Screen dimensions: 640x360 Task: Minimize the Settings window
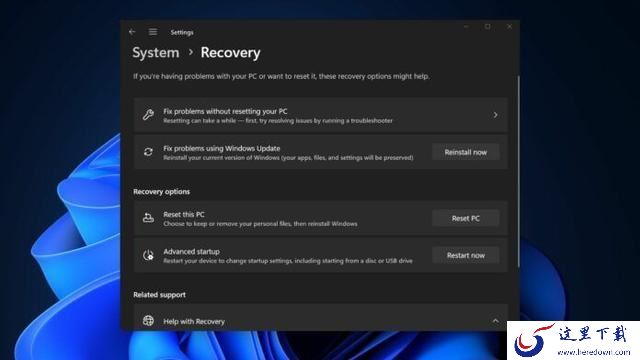click(x=466, y=27)
